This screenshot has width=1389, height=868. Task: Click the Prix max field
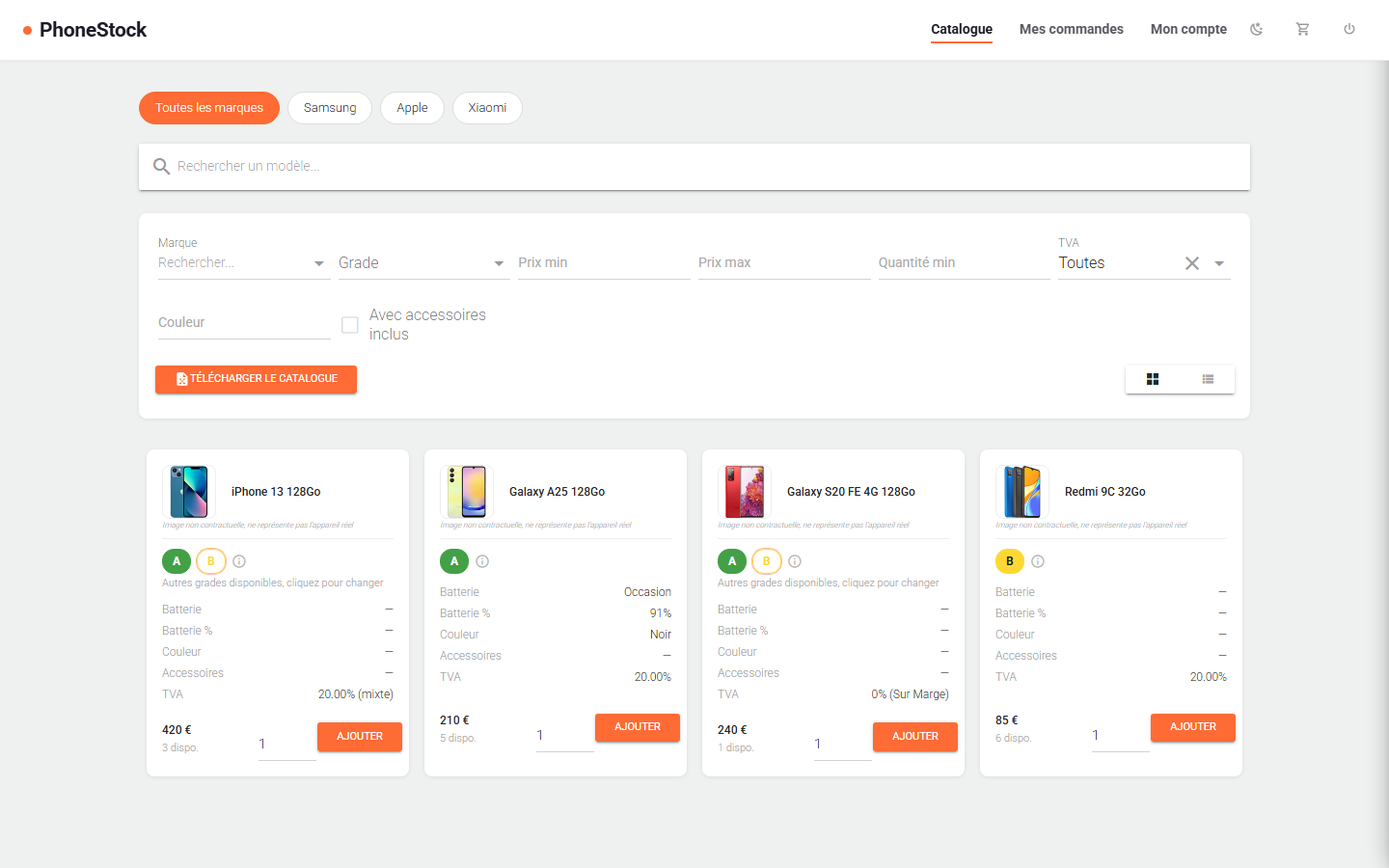[784, 263]
